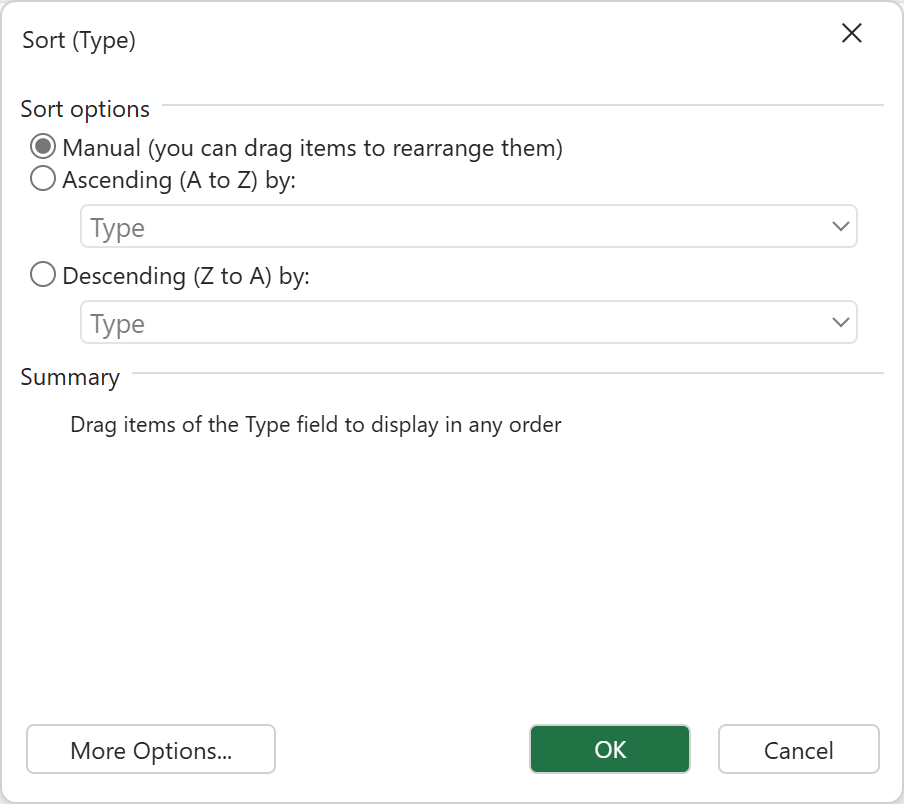Click the 'Summary' section heading

tap(70, 377)
